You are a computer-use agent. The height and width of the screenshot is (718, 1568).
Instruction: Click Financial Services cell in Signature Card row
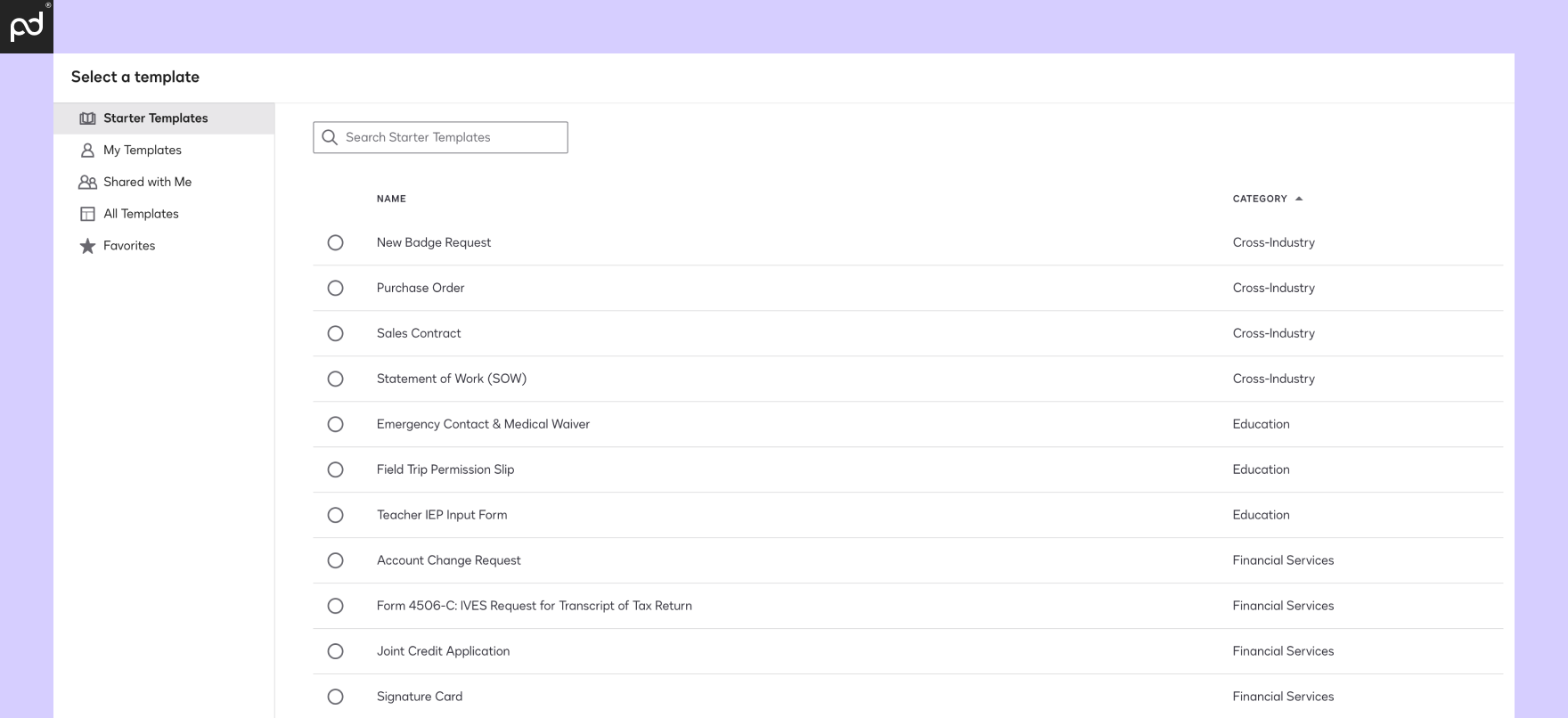click(1284, 697)
